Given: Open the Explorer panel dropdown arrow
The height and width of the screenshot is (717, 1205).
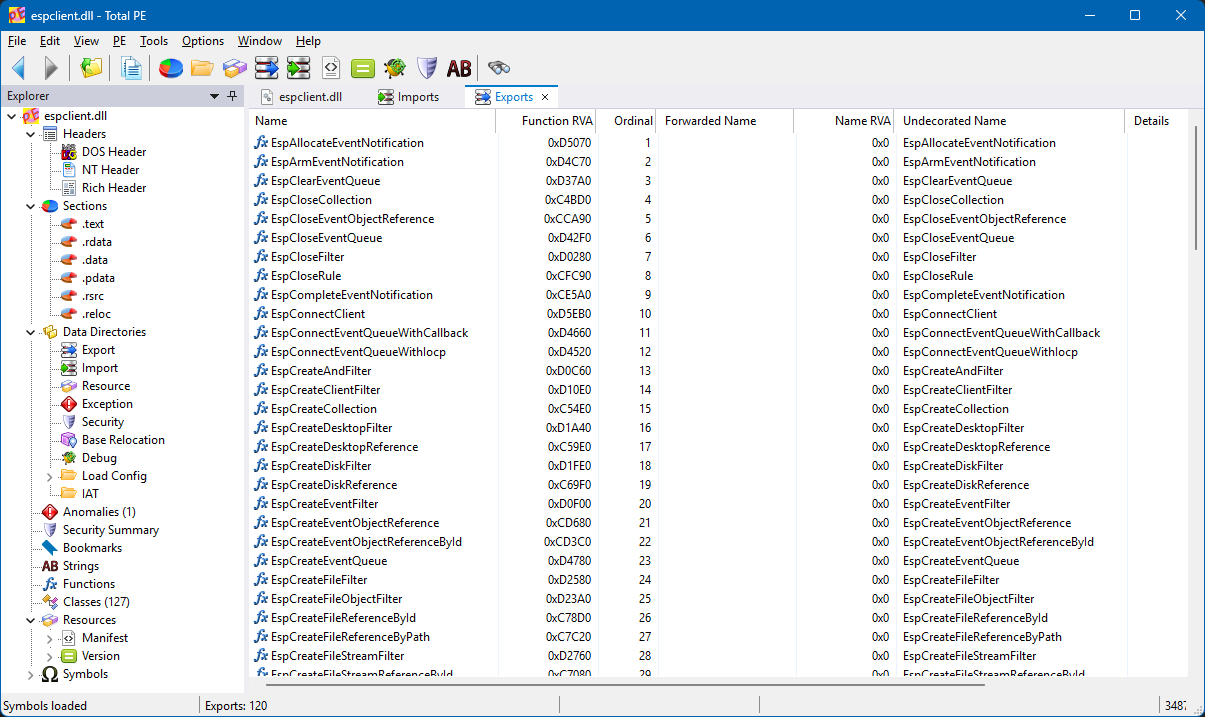Looking at the screenshot, I should 214,96.
